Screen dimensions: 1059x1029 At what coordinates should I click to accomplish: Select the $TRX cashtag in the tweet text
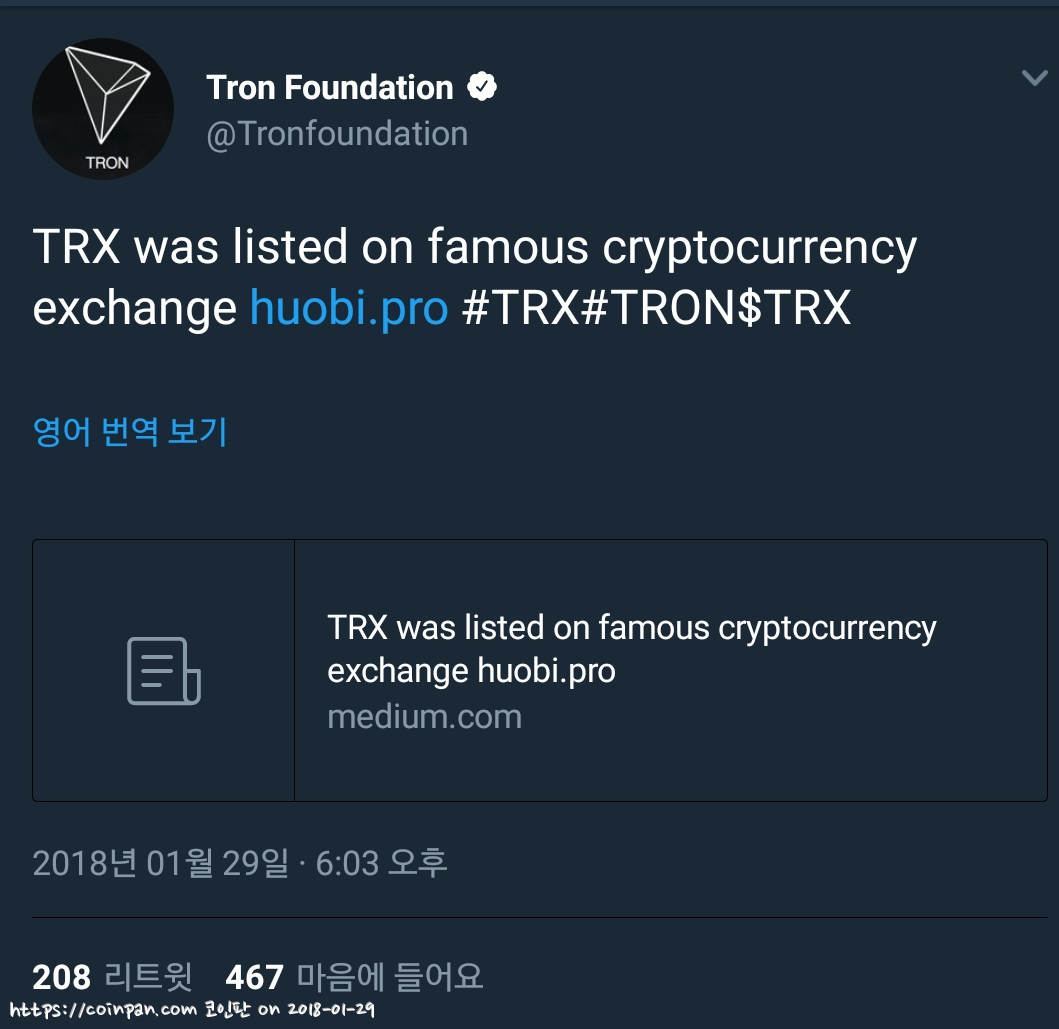click(795, 309)
